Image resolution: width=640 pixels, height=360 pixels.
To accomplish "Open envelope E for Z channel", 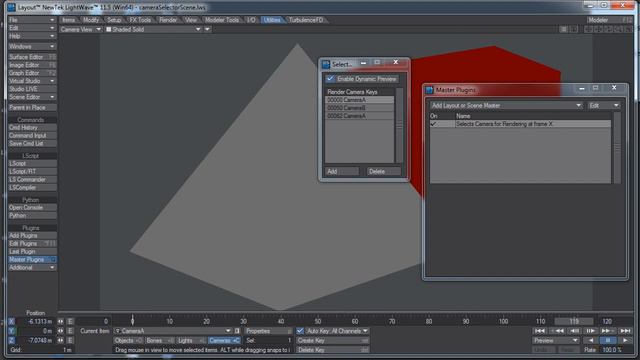I will 70,340.
